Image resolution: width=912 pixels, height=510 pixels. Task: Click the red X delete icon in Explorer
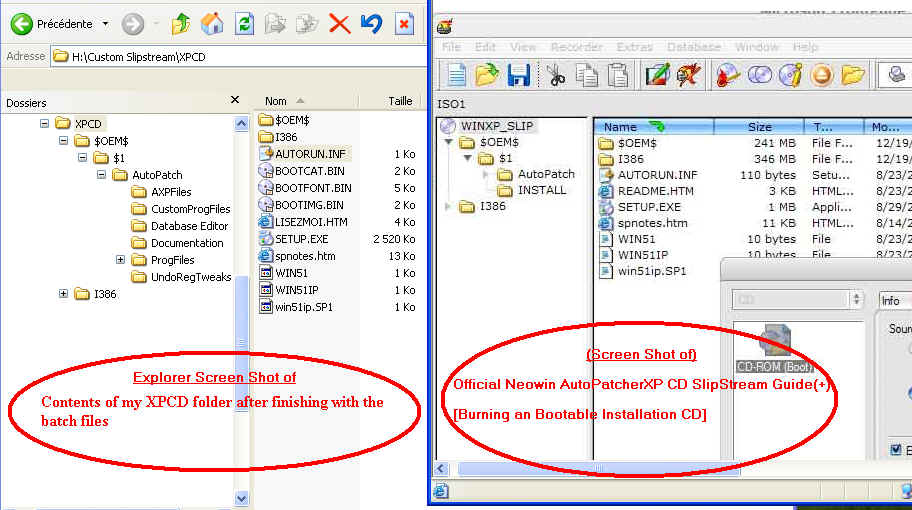[339, 24]
